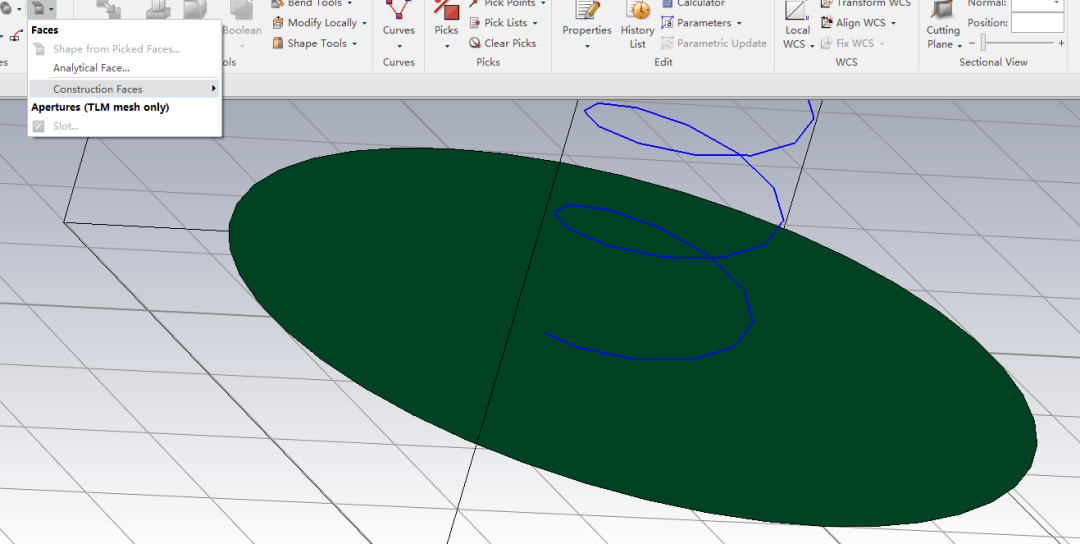Click the Shape Tools icon

click(278, 43)
